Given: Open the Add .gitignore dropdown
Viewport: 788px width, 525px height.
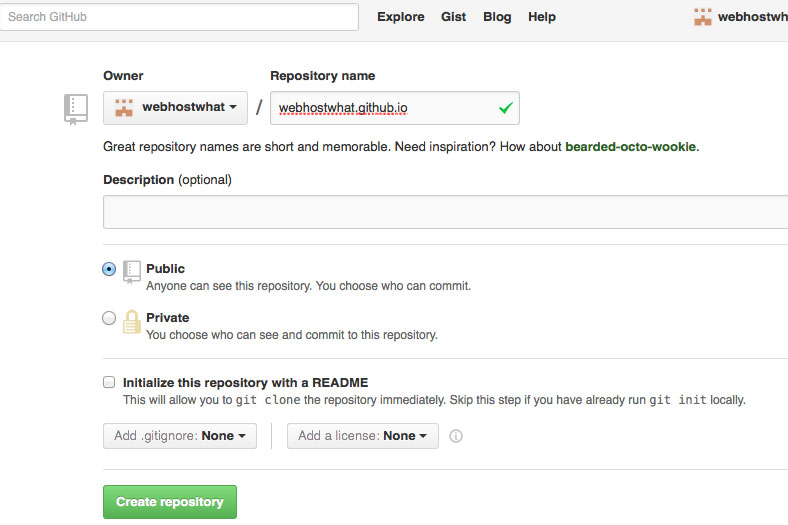Looking at the screenshot, I should (180, 436).
